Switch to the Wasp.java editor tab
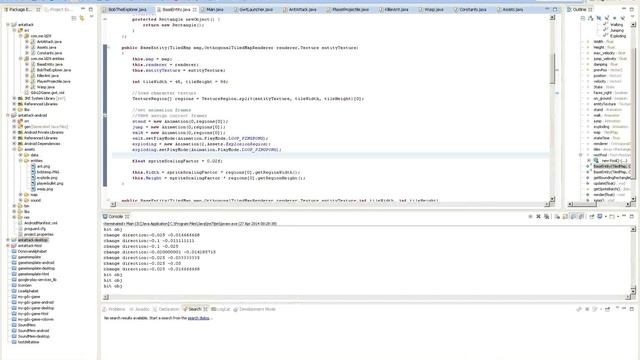The width and height of the screenshot is (640, 360). pos(433,9)
